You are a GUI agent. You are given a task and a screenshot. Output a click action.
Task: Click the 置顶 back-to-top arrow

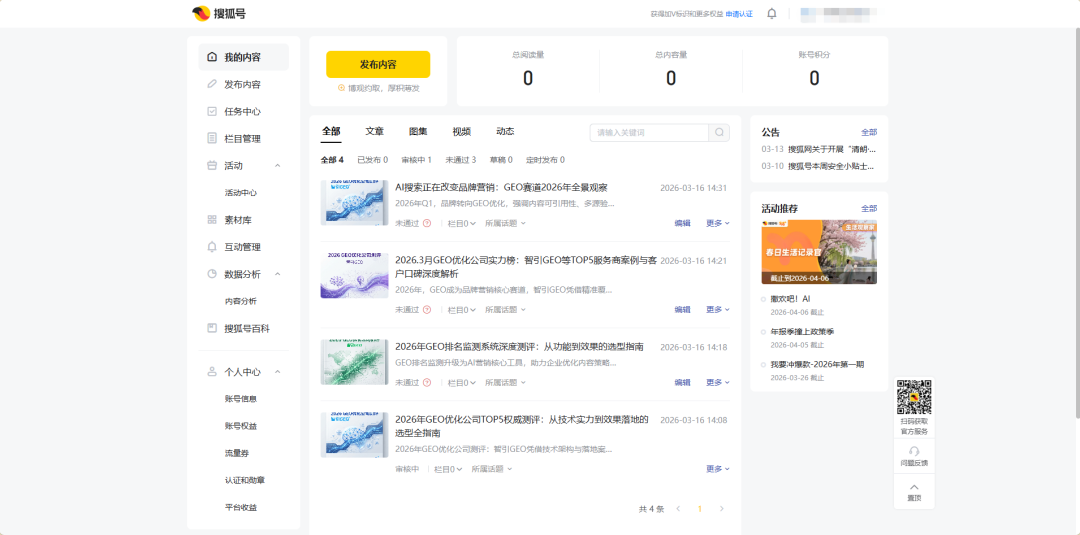[x=914, y=487]
